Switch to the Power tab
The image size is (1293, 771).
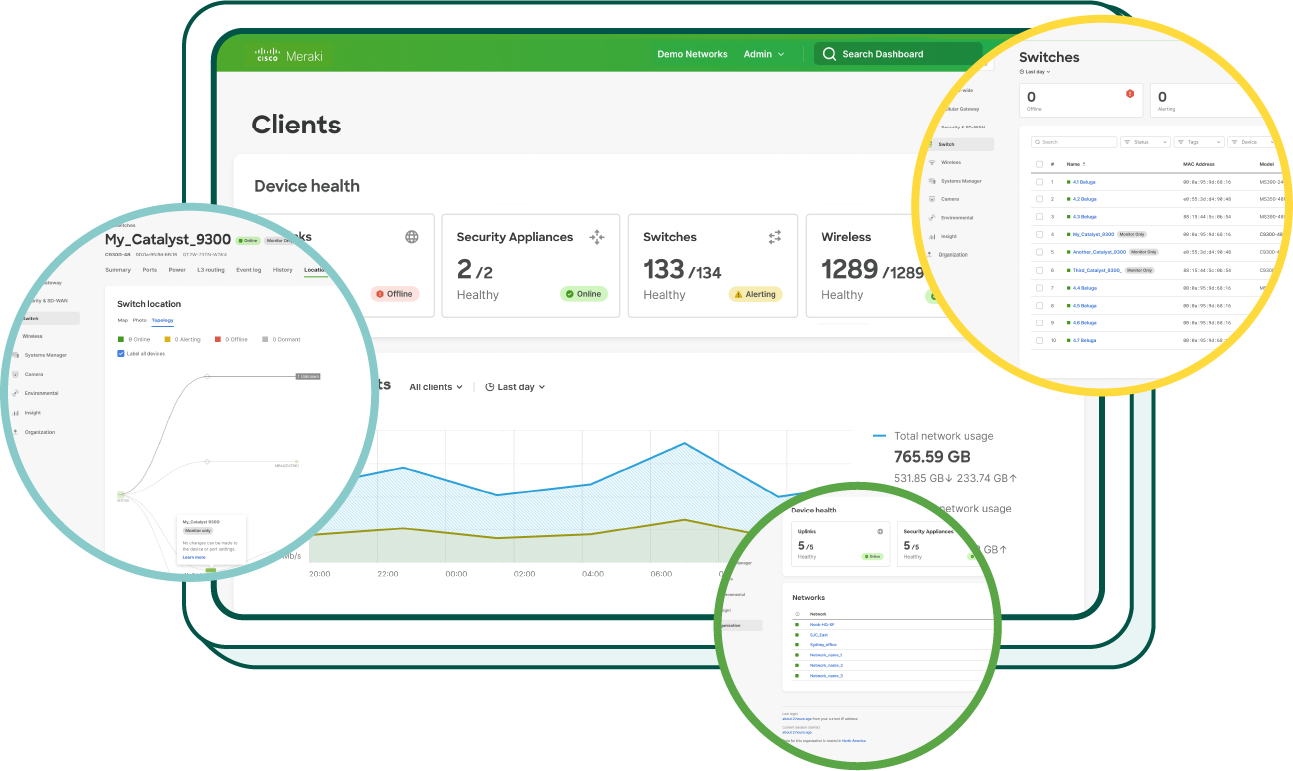[177, 270]
